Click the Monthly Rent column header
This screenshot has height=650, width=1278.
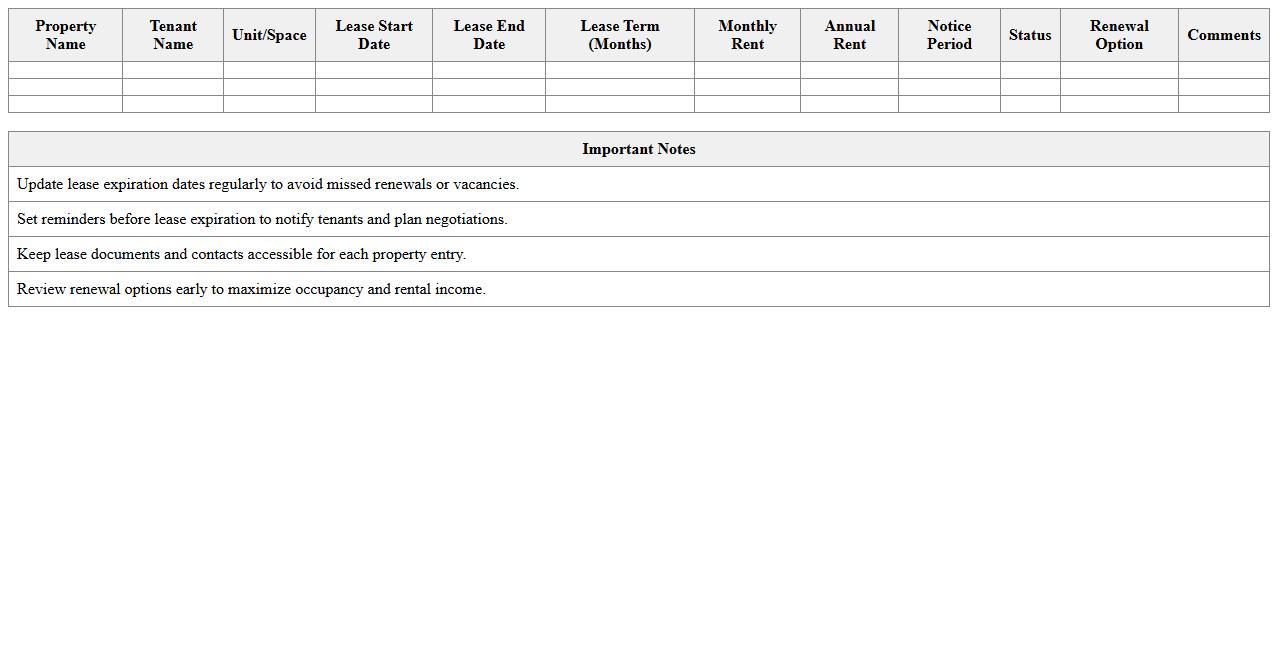[x=747, y=35]
